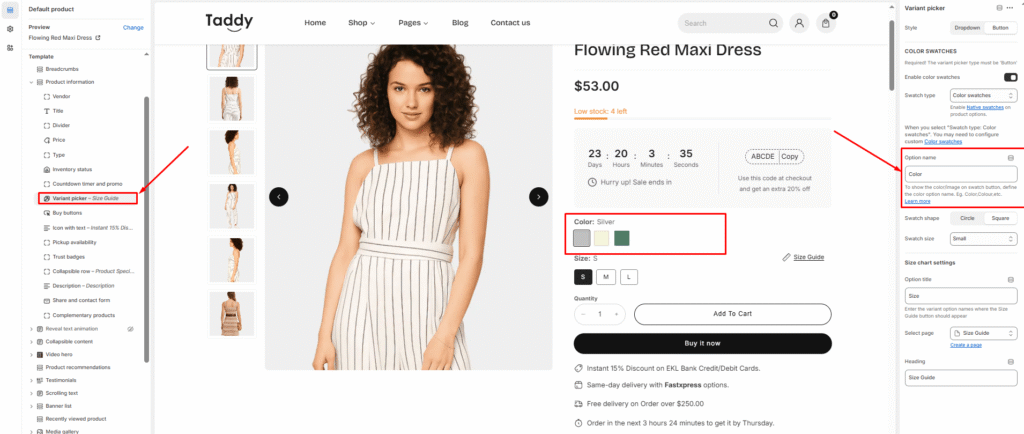
Task: Open the app embeds icon in sidebar
Action: pos(10,47)
